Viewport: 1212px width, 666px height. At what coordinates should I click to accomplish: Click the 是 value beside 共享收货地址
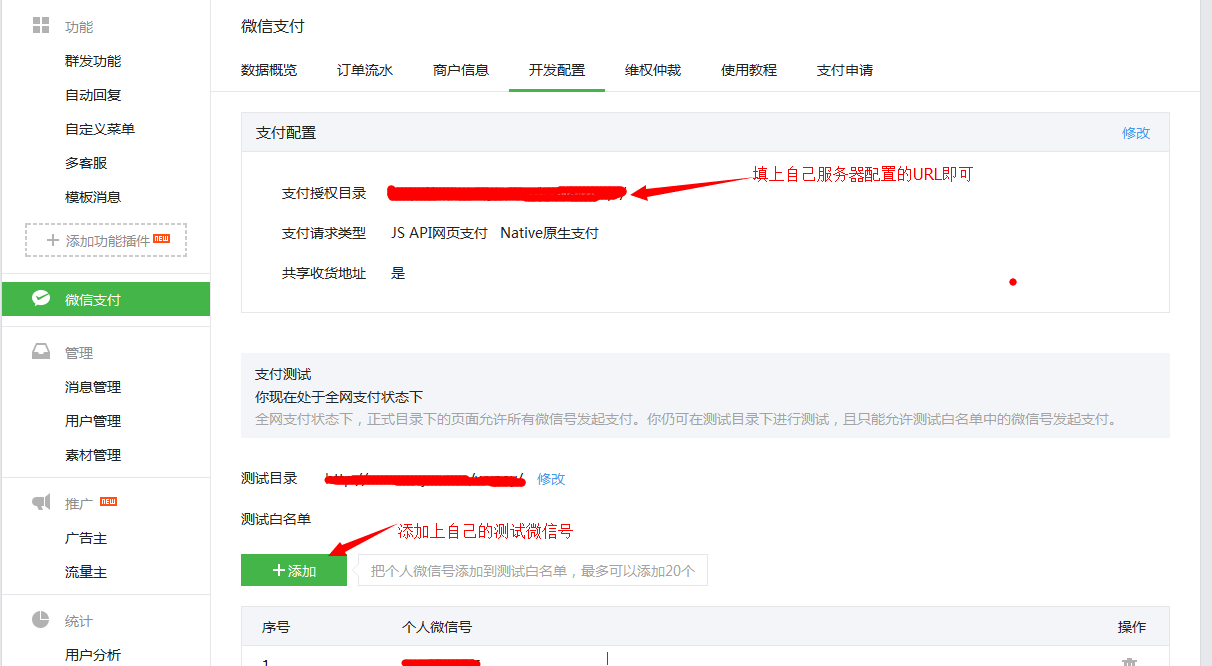398,273
